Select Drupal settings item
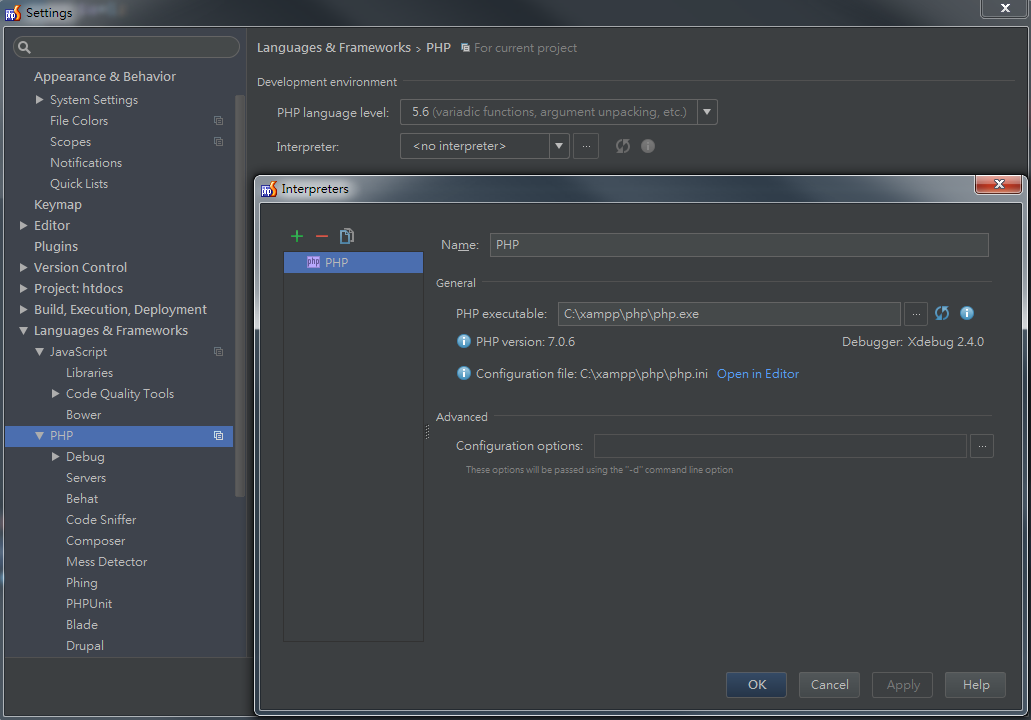The image size is (1031, 720). click(85, 646)
